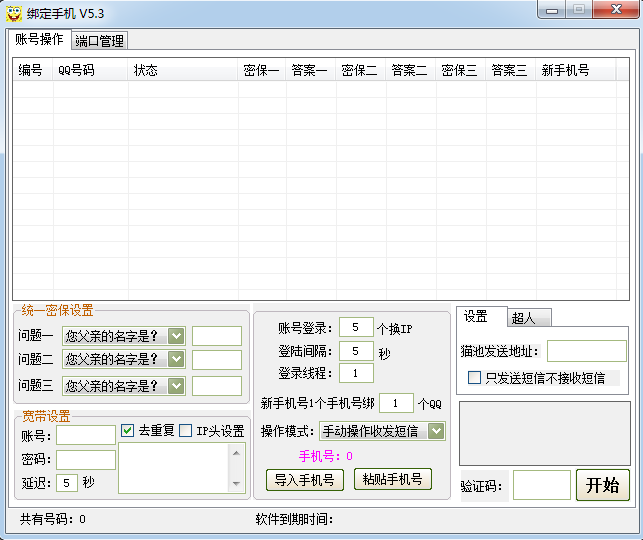
Task: Open the 端口管理 tab
Action: 100,41
